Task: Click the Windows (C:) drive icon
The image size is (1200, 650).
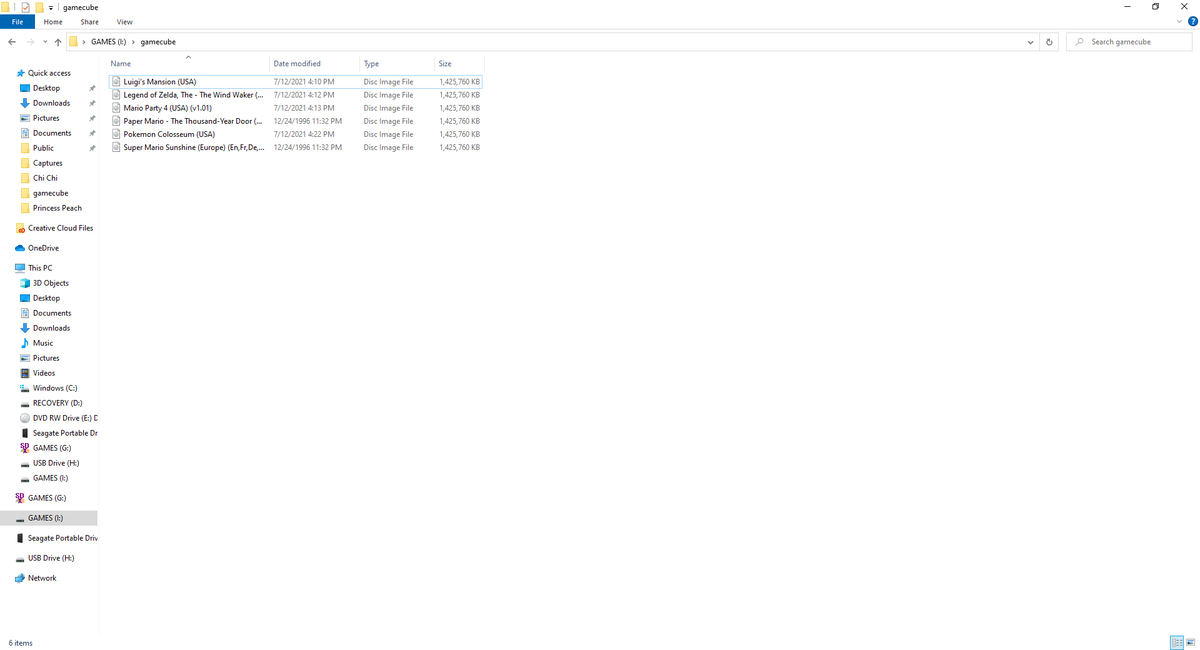Action: [25, 388]
